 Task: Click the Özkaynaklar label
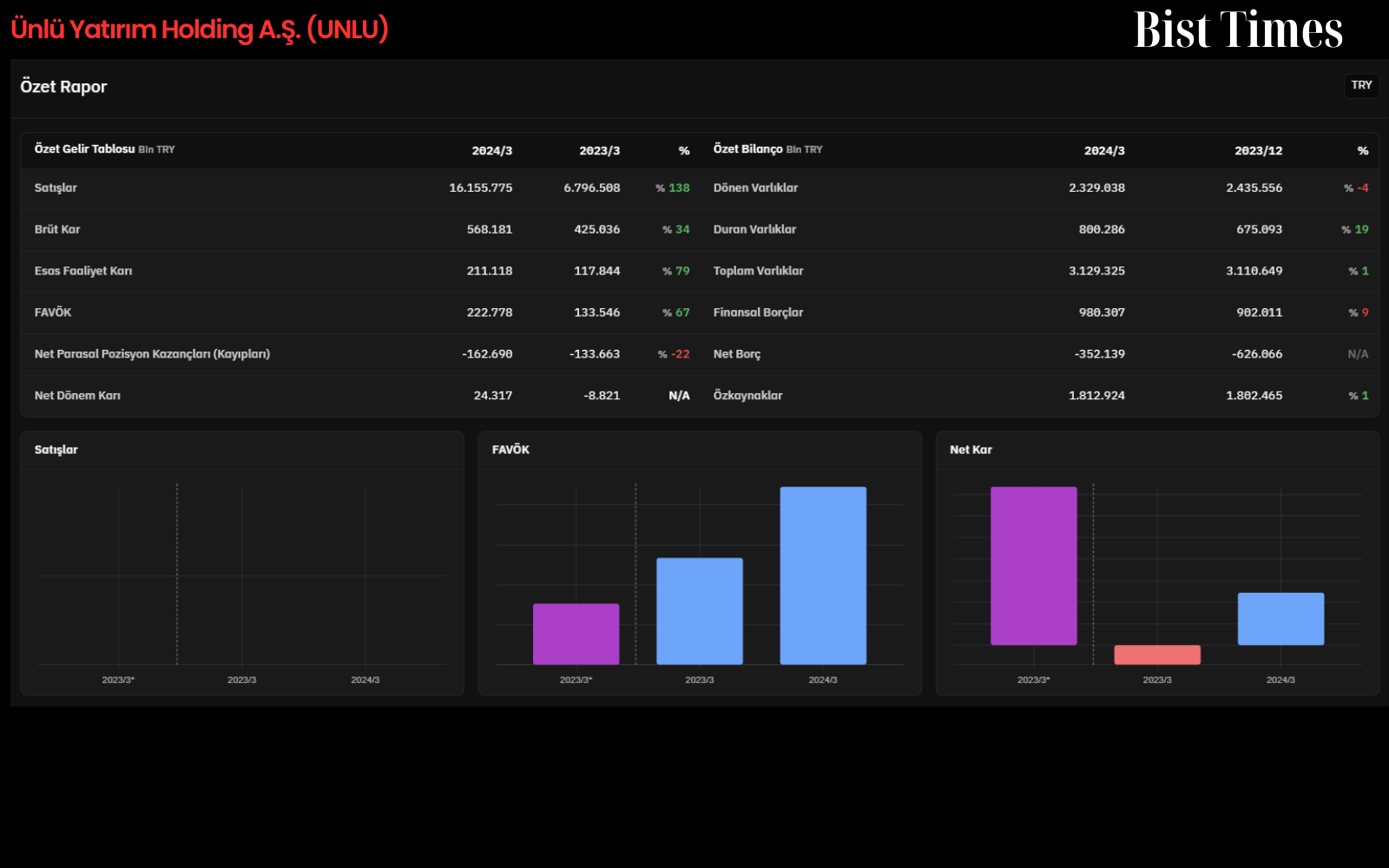point(747,396)
